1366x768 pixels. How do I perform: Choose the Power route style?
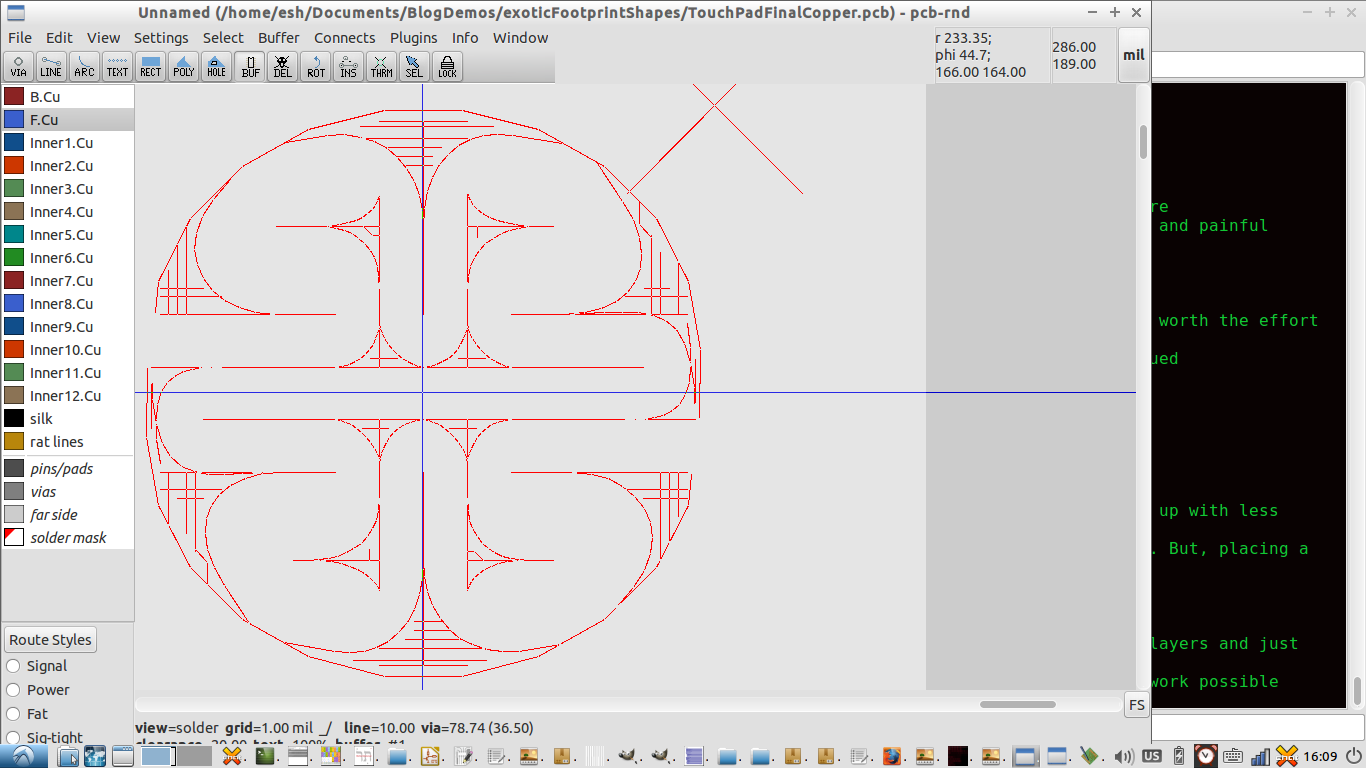click(x=13, y=690)
